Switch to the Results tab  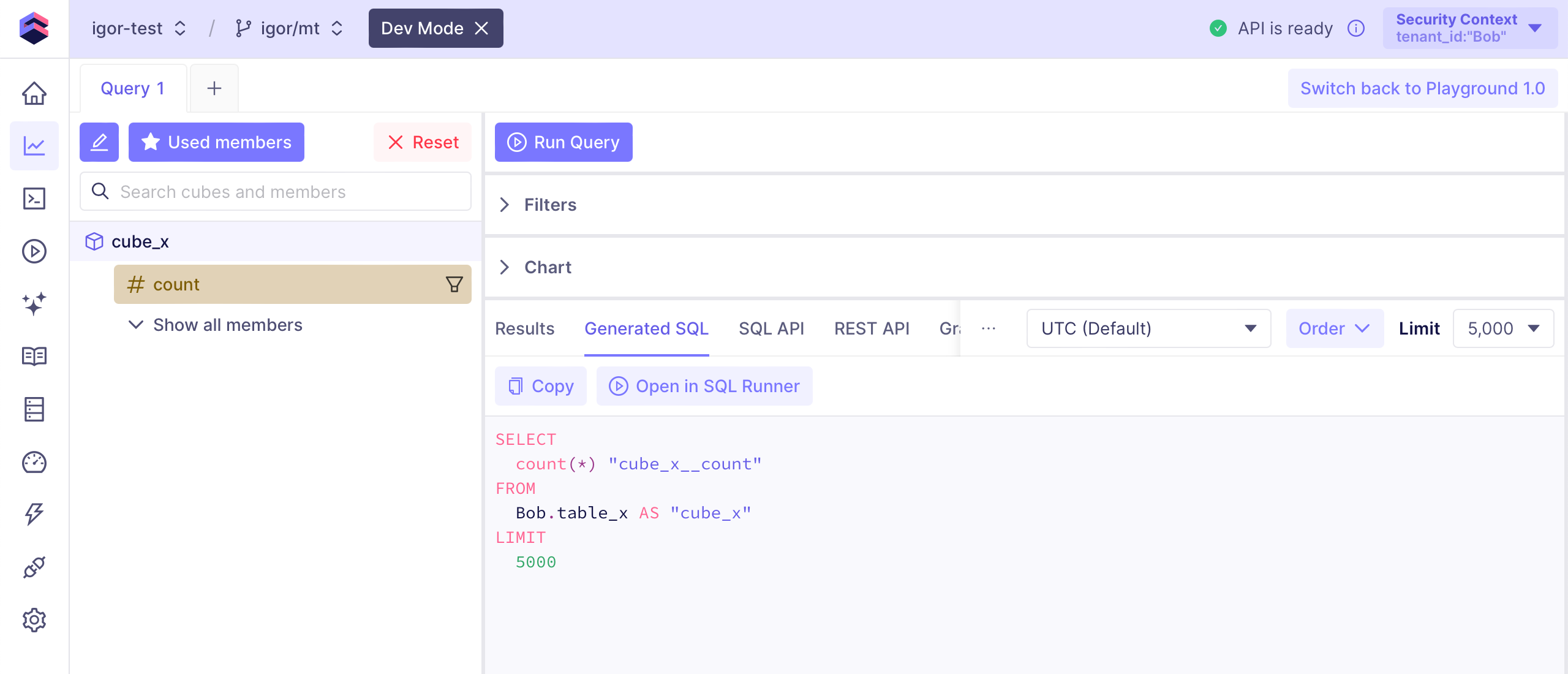pos(524,328)
